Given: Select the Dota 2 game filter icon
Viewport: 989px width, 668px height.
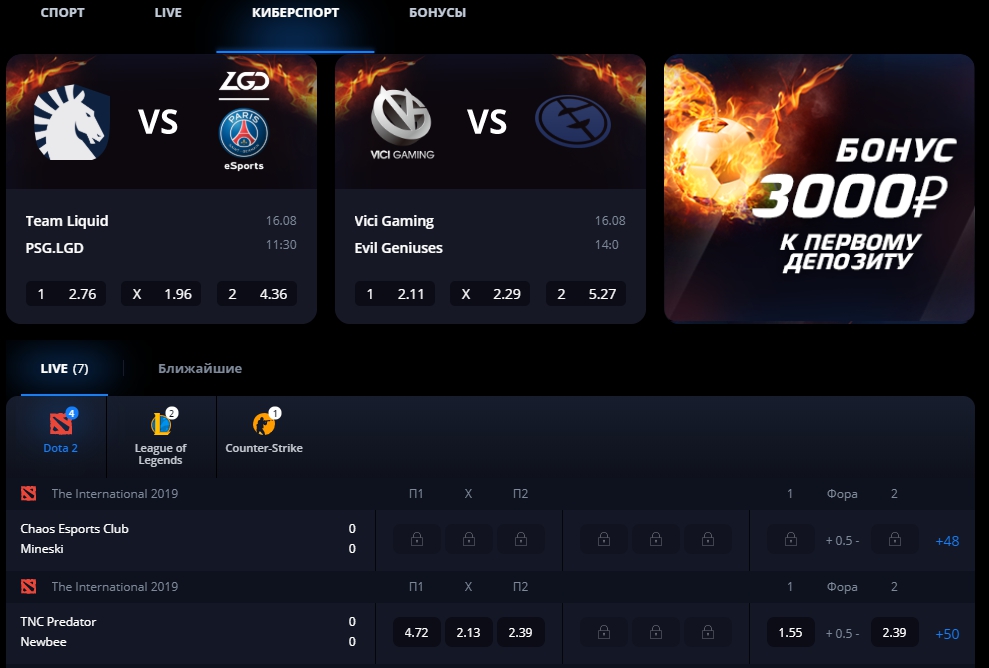Looking at the screenshot, I should pyautogui.click(x=61, y=423).
